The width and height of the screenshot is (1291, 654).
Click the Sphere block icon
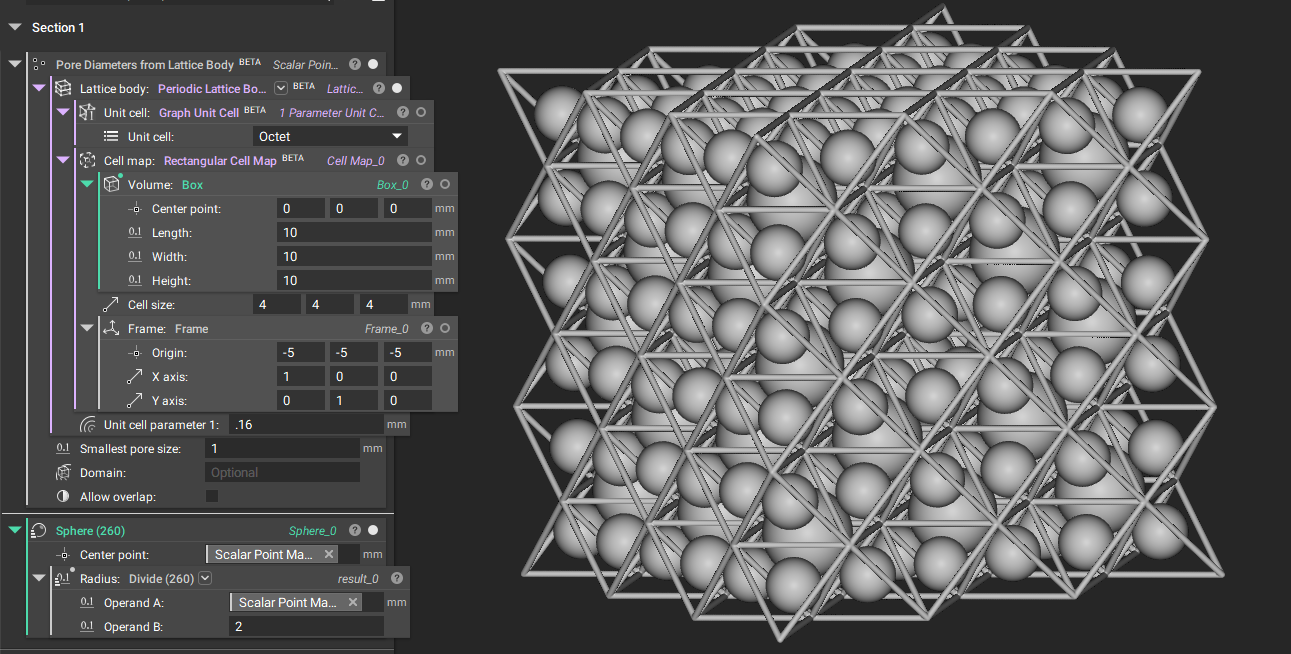coord(39,530)
